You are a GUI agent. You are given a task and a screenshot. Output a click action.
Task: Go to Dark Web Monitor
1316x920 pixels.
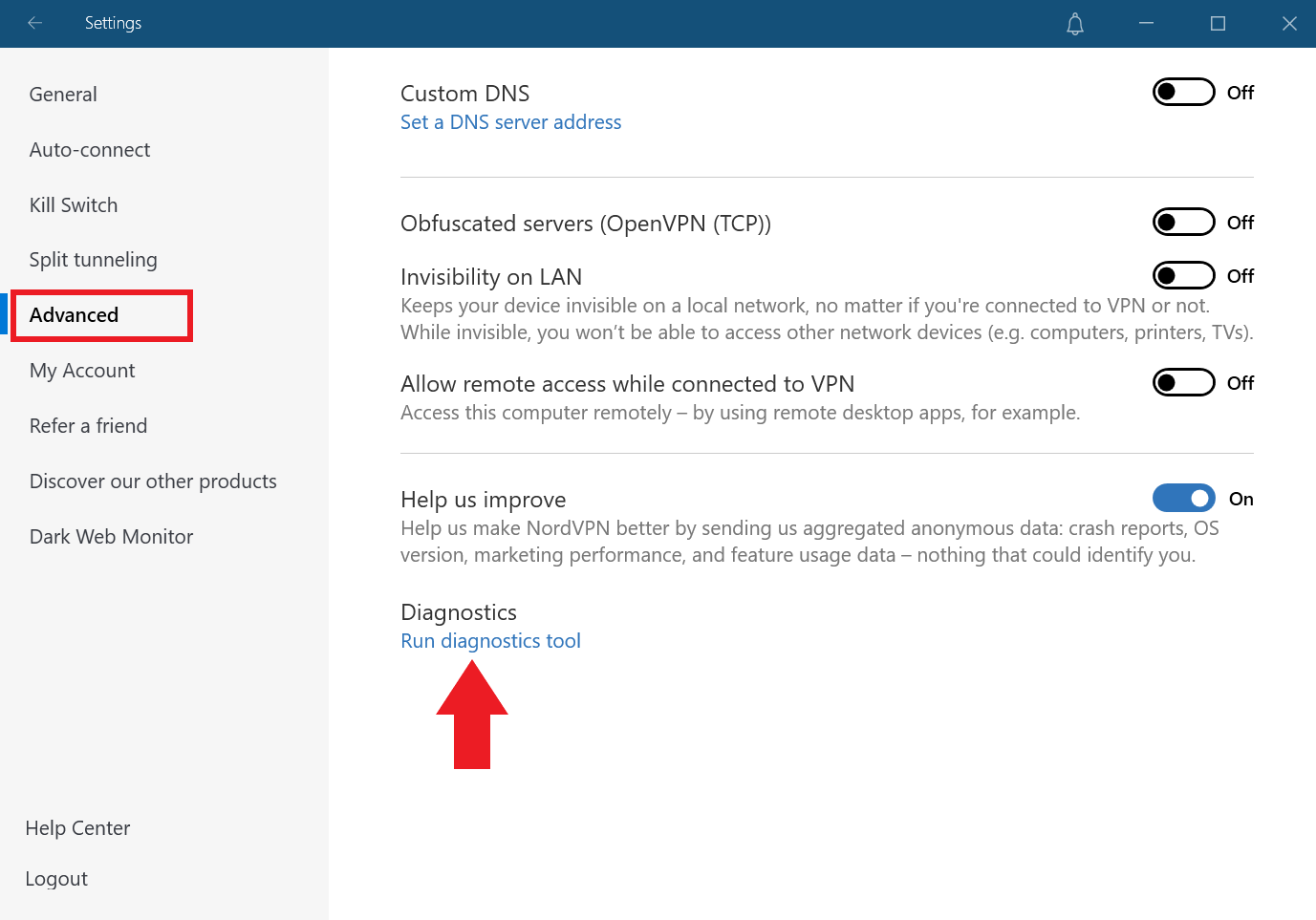pos(111,537)
